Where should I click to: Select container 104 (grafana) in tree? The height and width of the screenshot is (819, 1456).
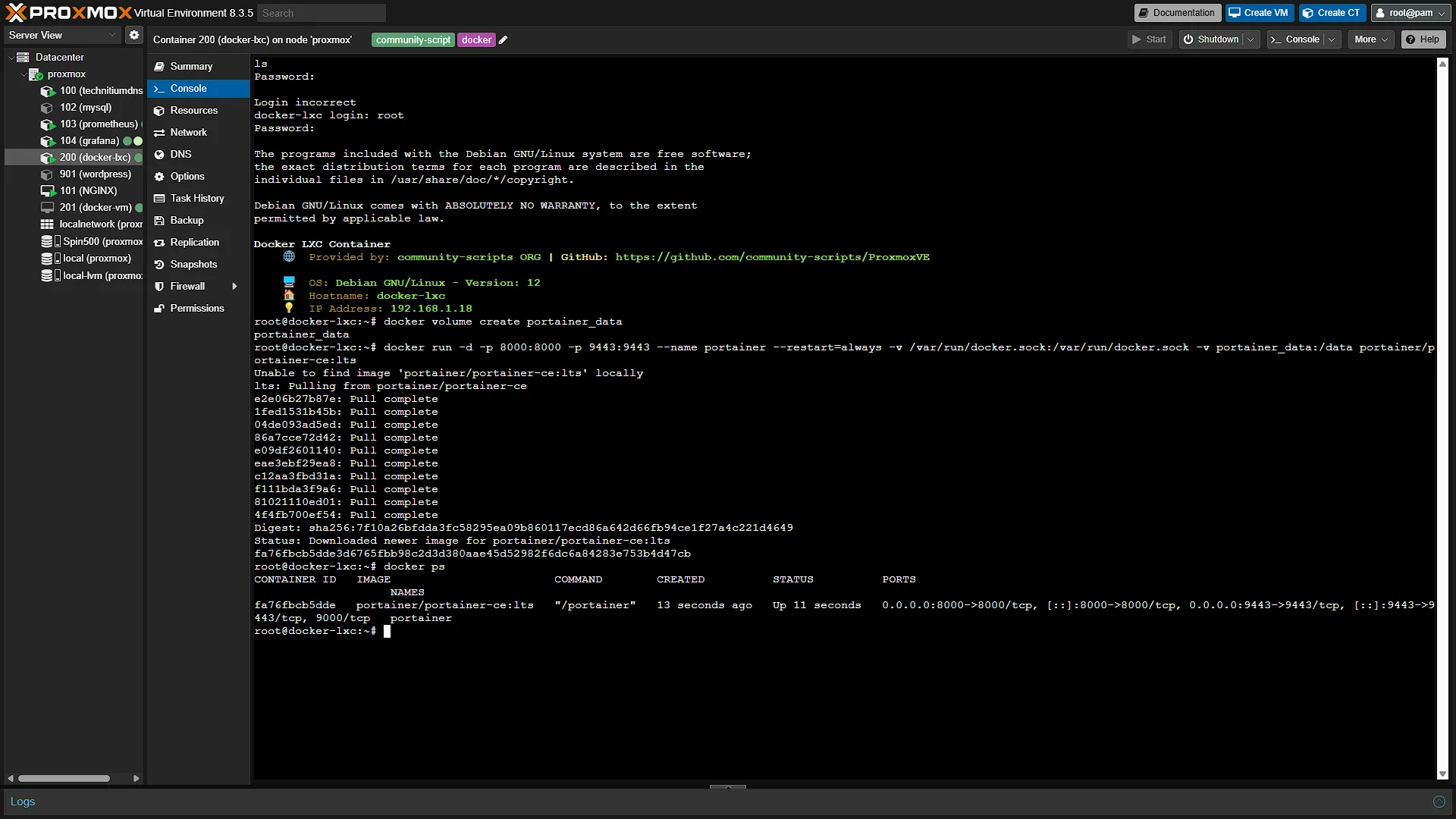pyautogui.click(x=89, y=141)
